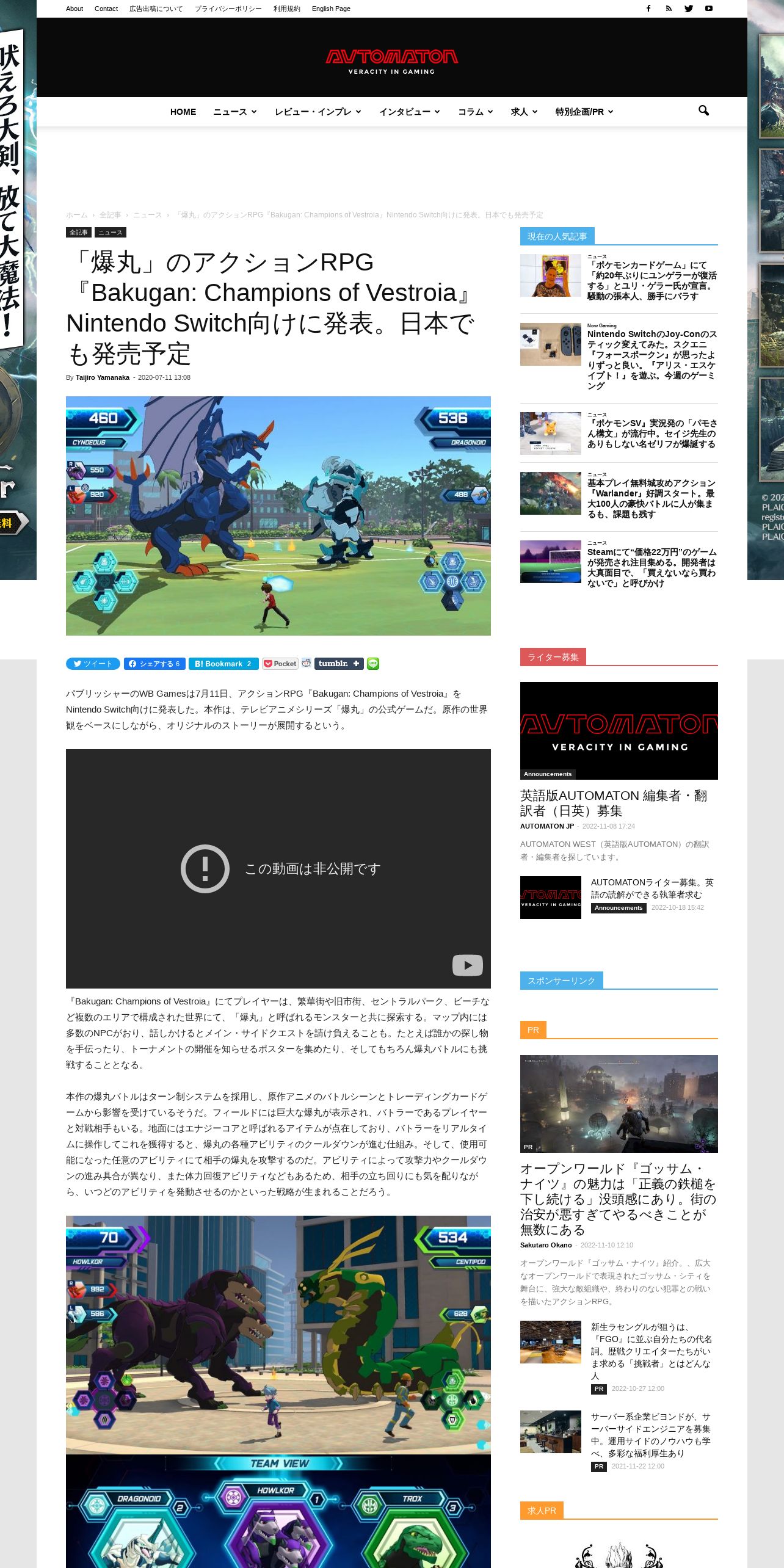Click the tumblr share button

(339, 664)
